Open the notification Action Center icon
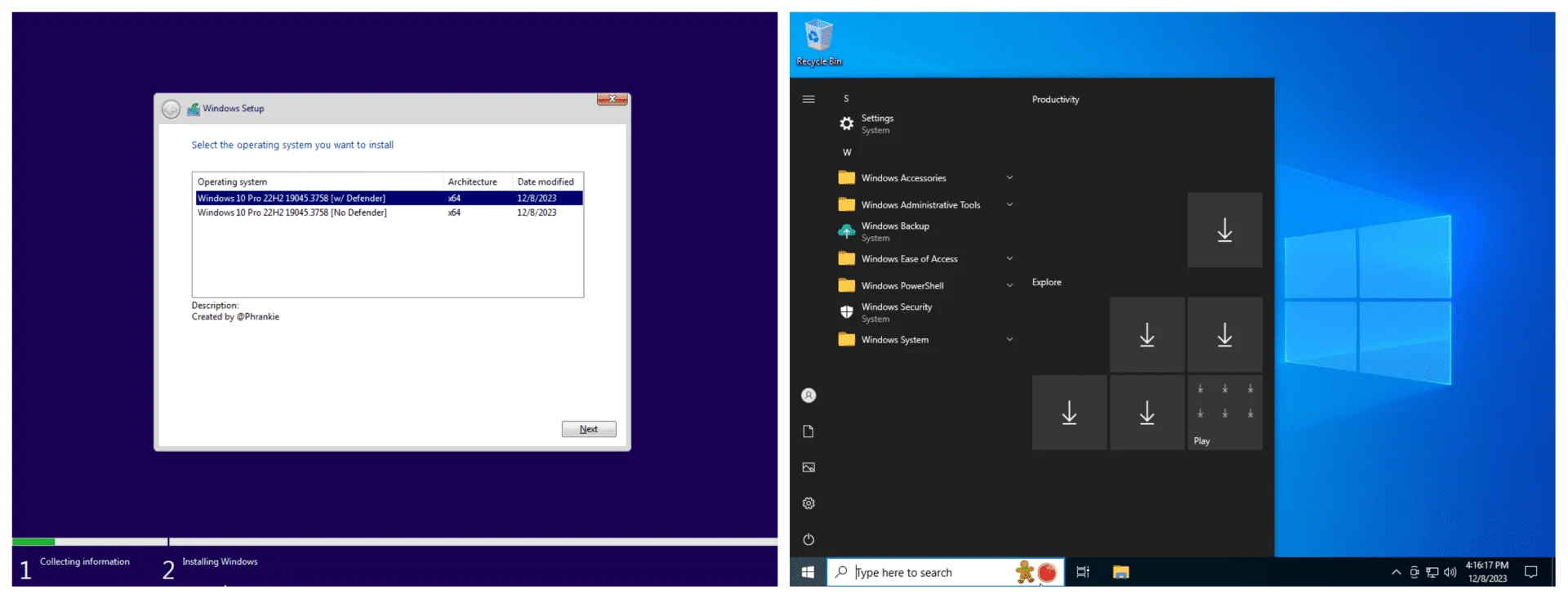 coord(1531,572)
